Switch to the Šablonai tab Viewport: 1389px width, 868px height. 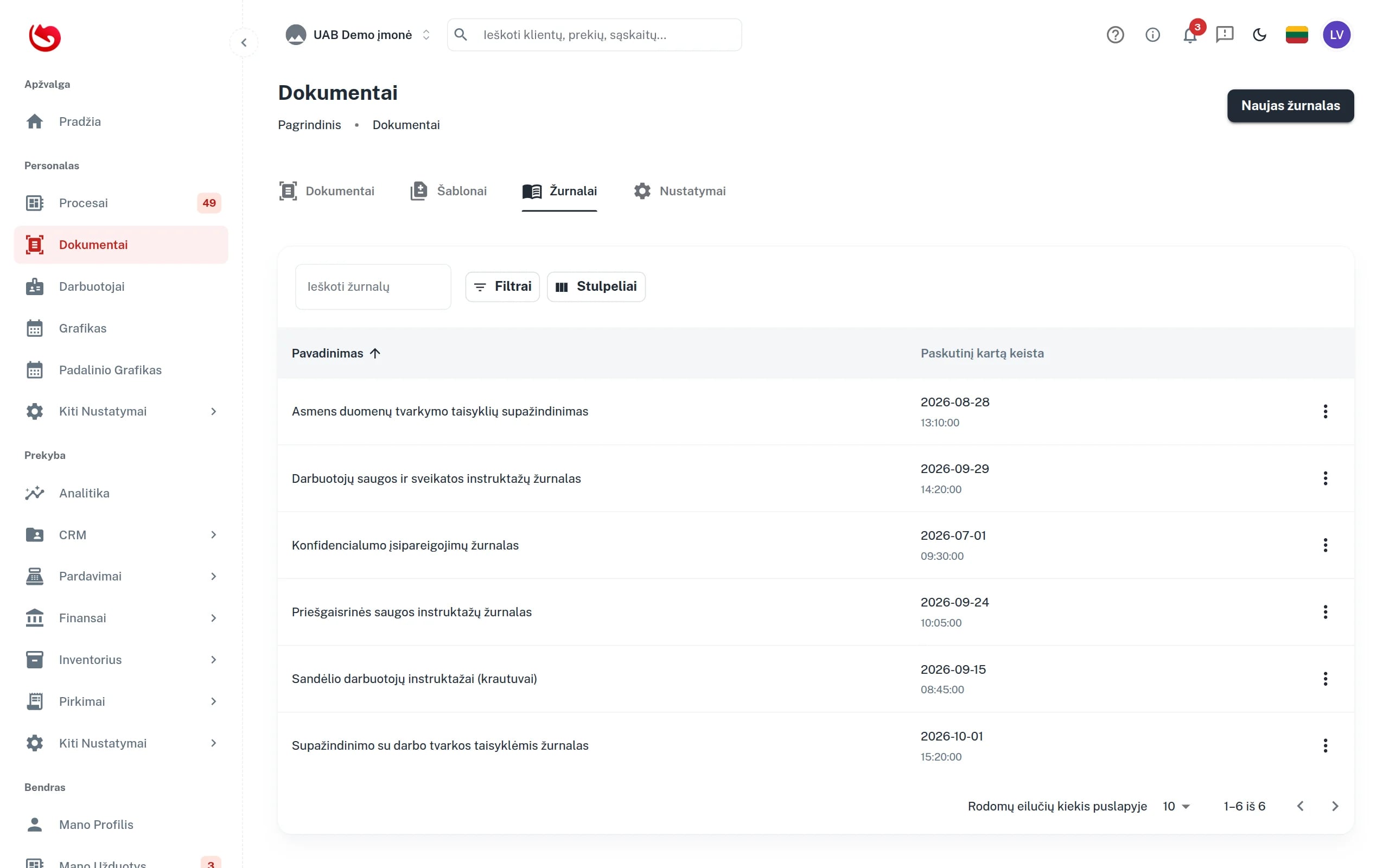click(x=448, y=191)
